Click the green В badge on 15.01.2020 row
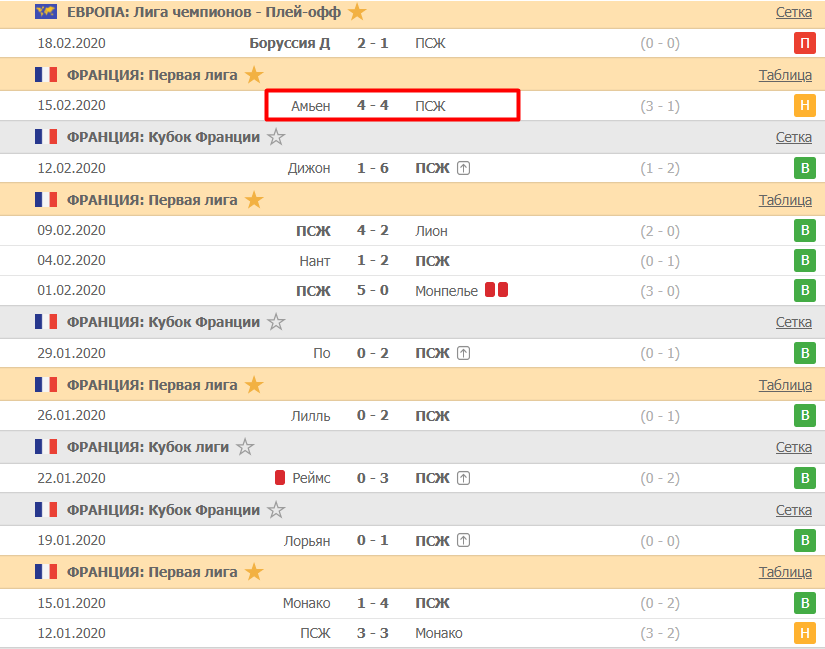Image resolution: width=825 pixels, height=649 pixels. (804, 603)
